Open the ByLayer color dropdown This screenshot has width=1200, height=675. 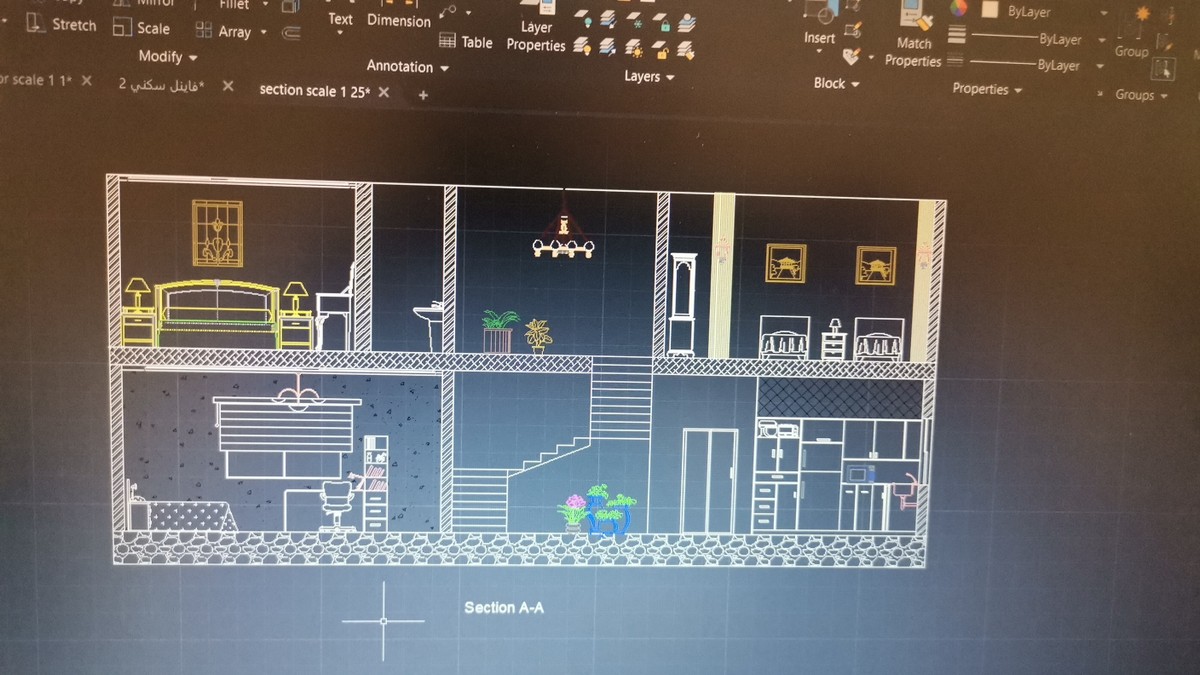(x=1103, y=14)
